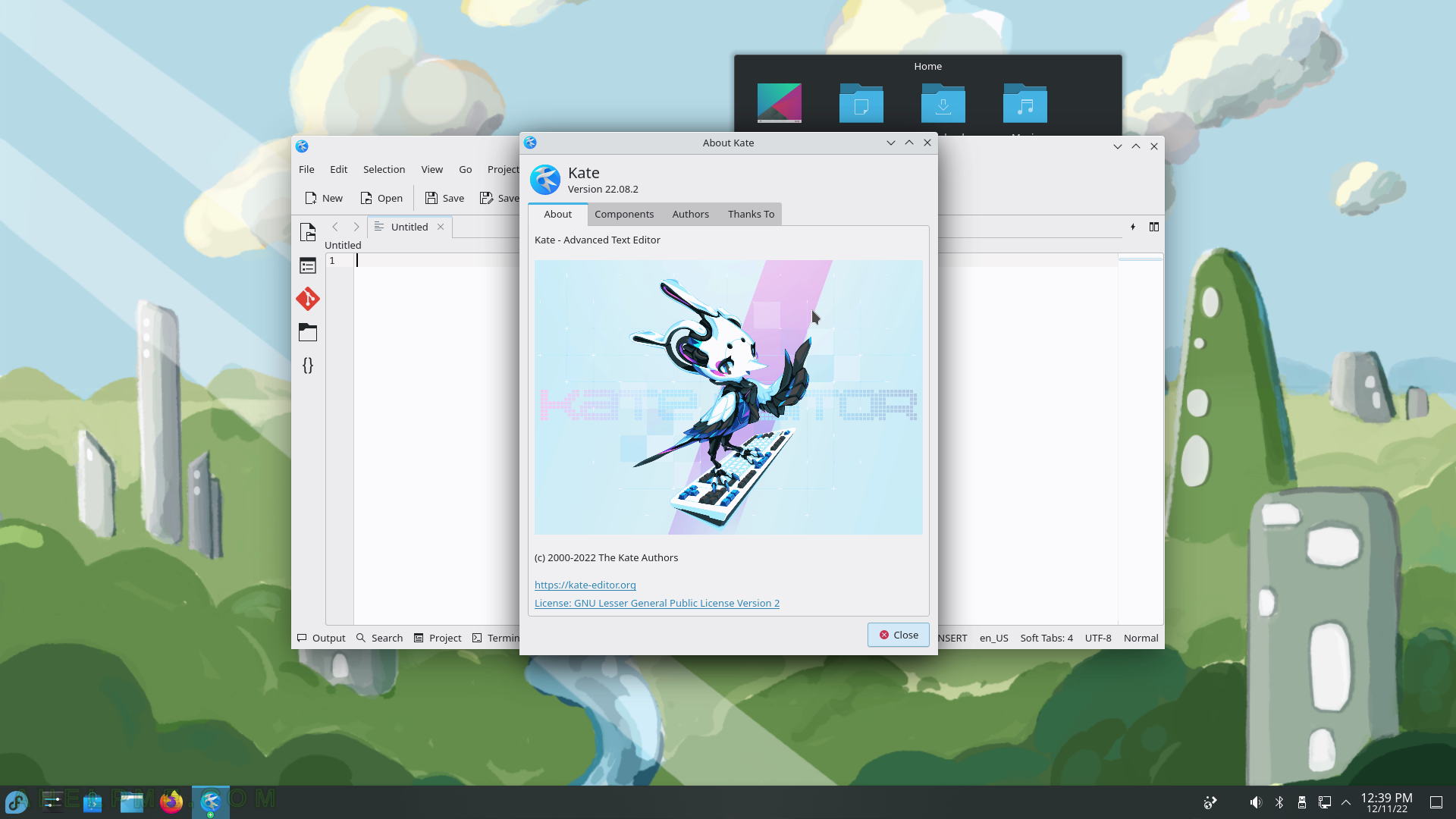Open removable devices tray icon
The height and width of the screenshot is (819, 1456).
coord(1302,802)
